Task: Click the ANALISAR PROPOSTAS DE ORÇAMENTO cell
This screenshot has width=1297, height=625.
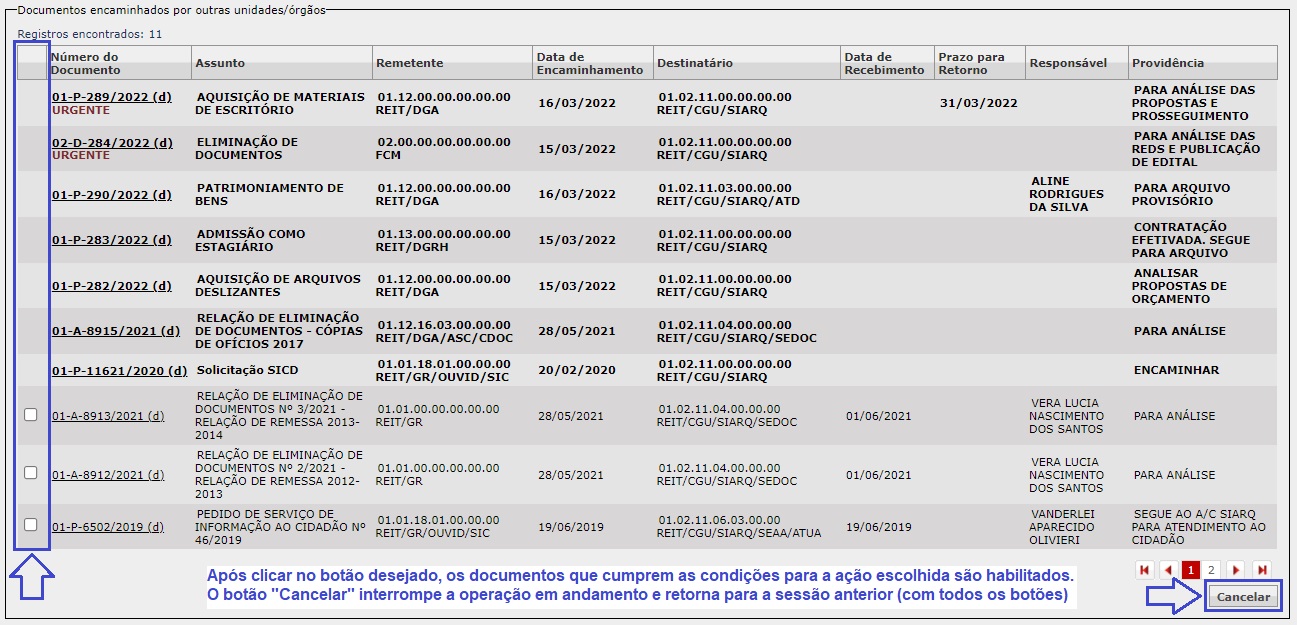Action: point(1180,286)
